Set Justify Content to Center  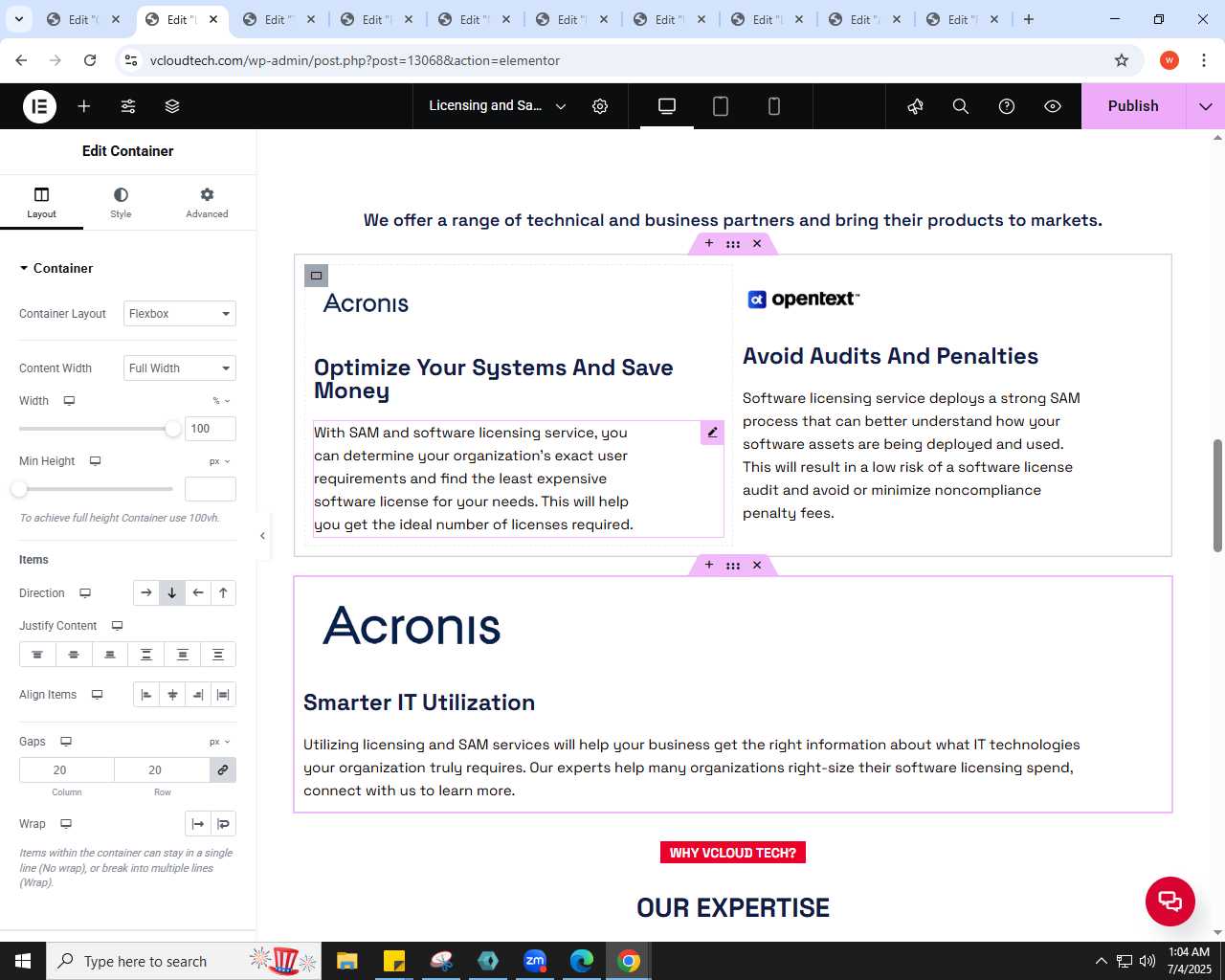coord(74,655)
